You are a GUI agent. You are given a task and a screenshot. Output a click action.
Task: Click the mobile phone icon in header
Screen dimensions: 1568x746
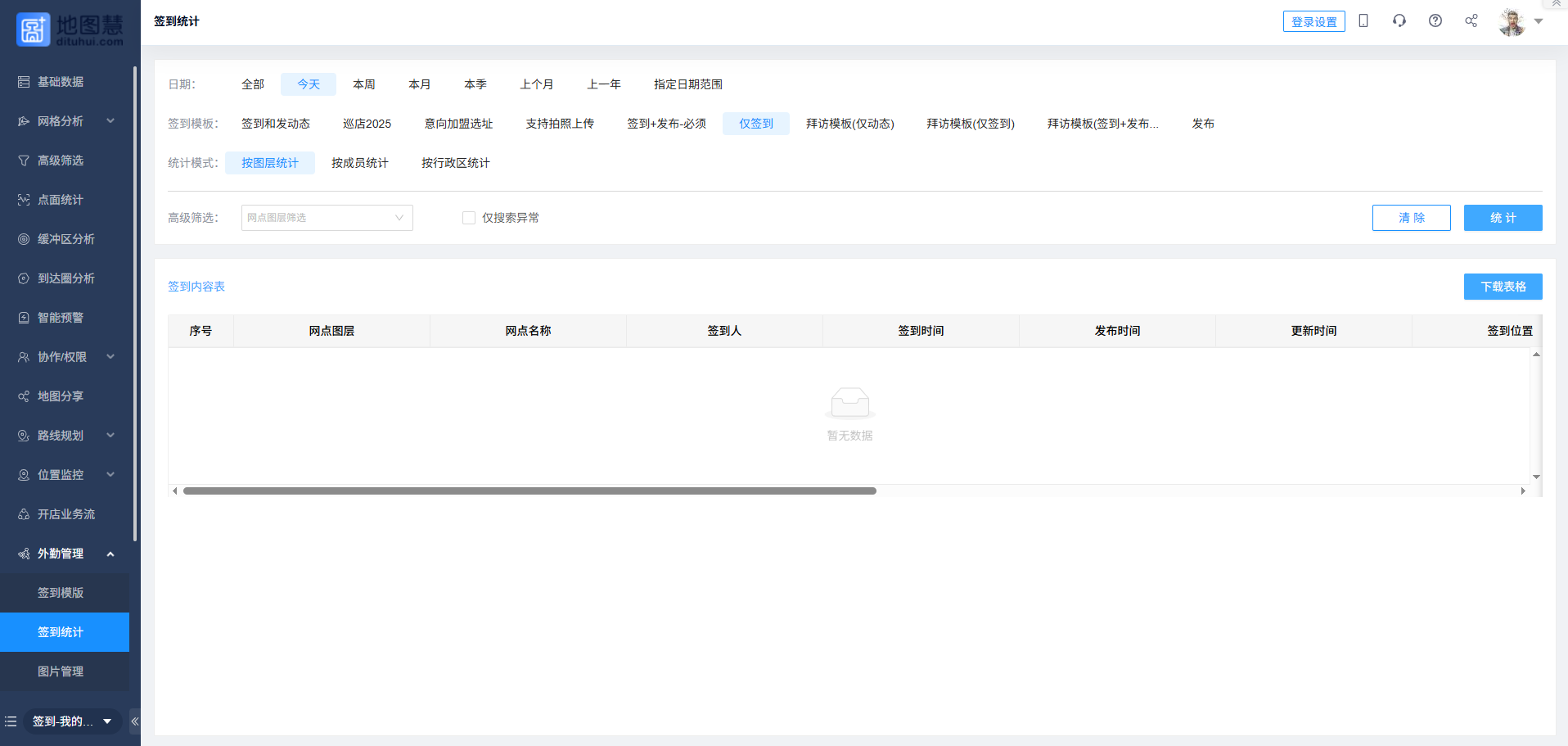coord(1363,21)
